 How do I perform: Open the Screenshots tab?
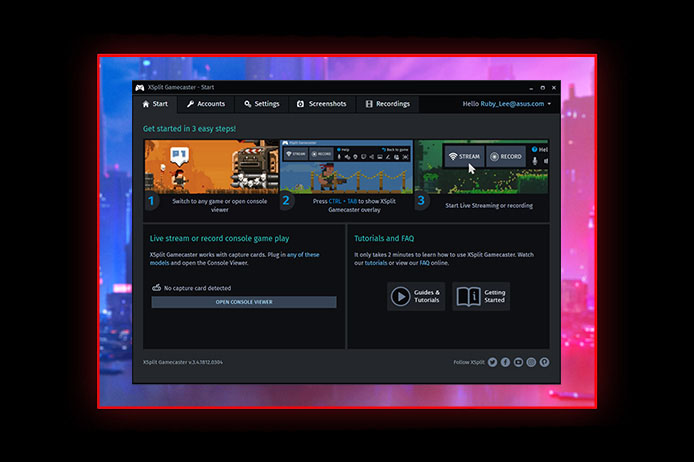(x=322, y=104)
